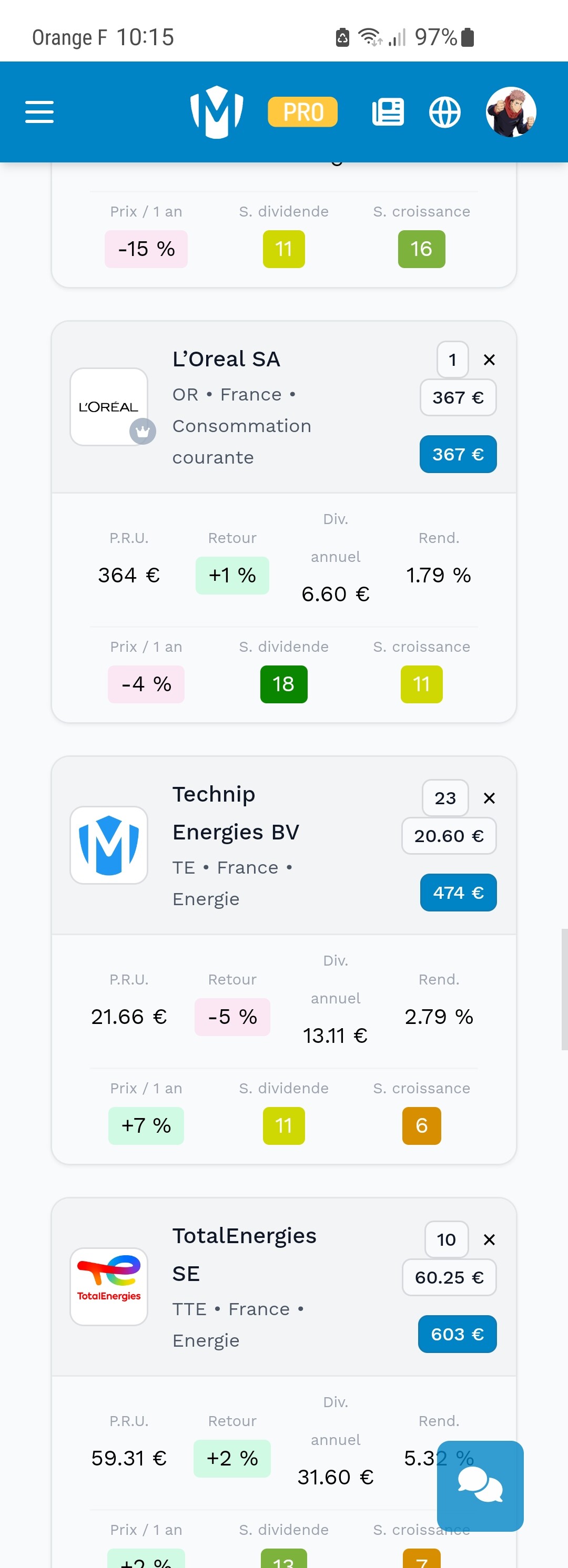Remove Technip Energies BV position
The height and width of the screenshot is (1568, 568).
click(489, 798)
